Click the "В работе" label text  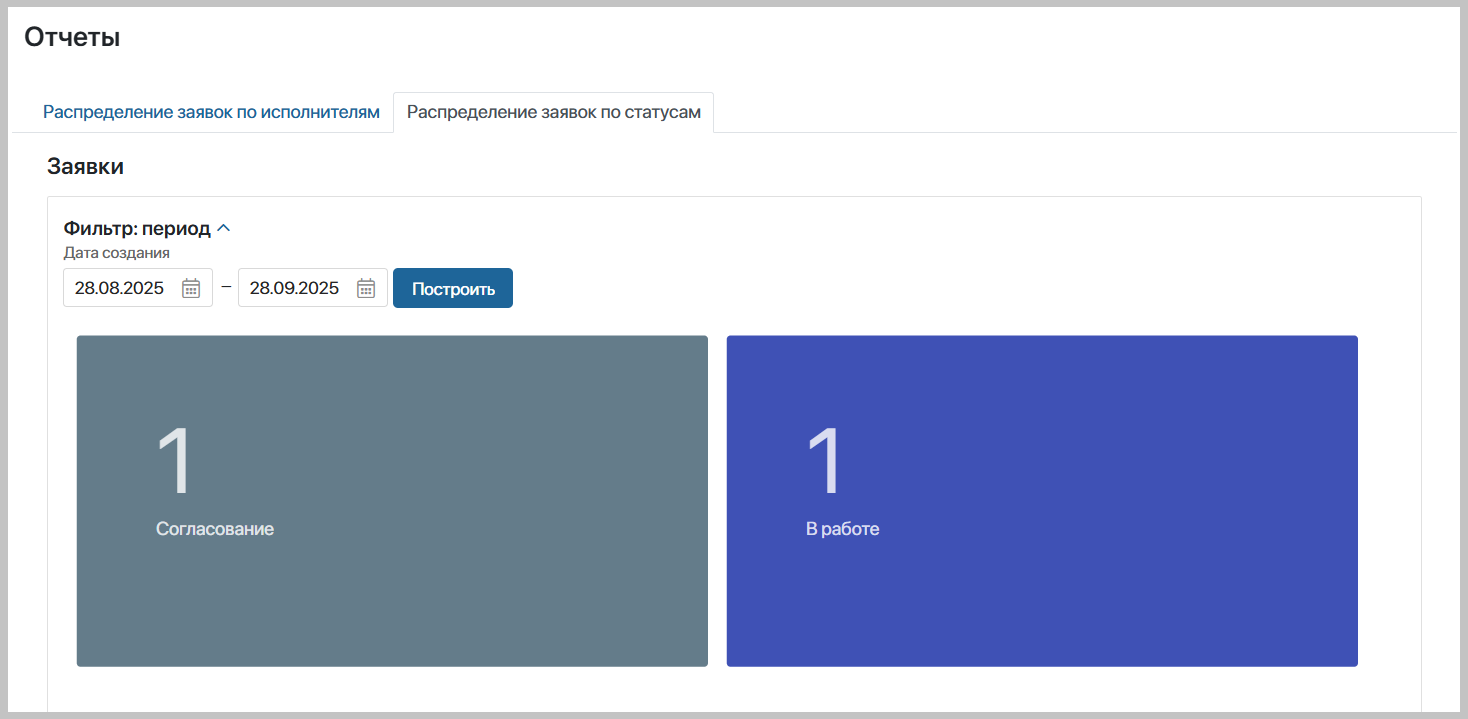click(x=842, y=529)
